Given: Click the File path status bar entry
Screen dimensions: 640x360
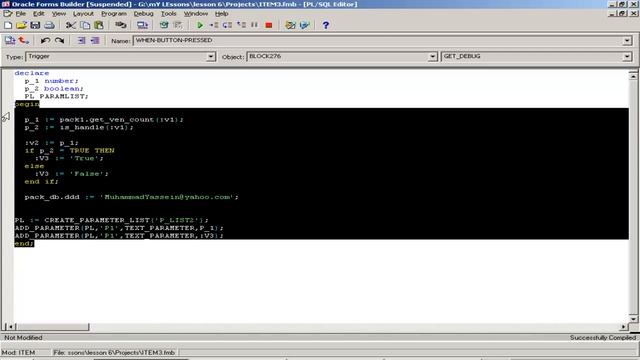Looking at the screenshot, I should coord(114,353).
